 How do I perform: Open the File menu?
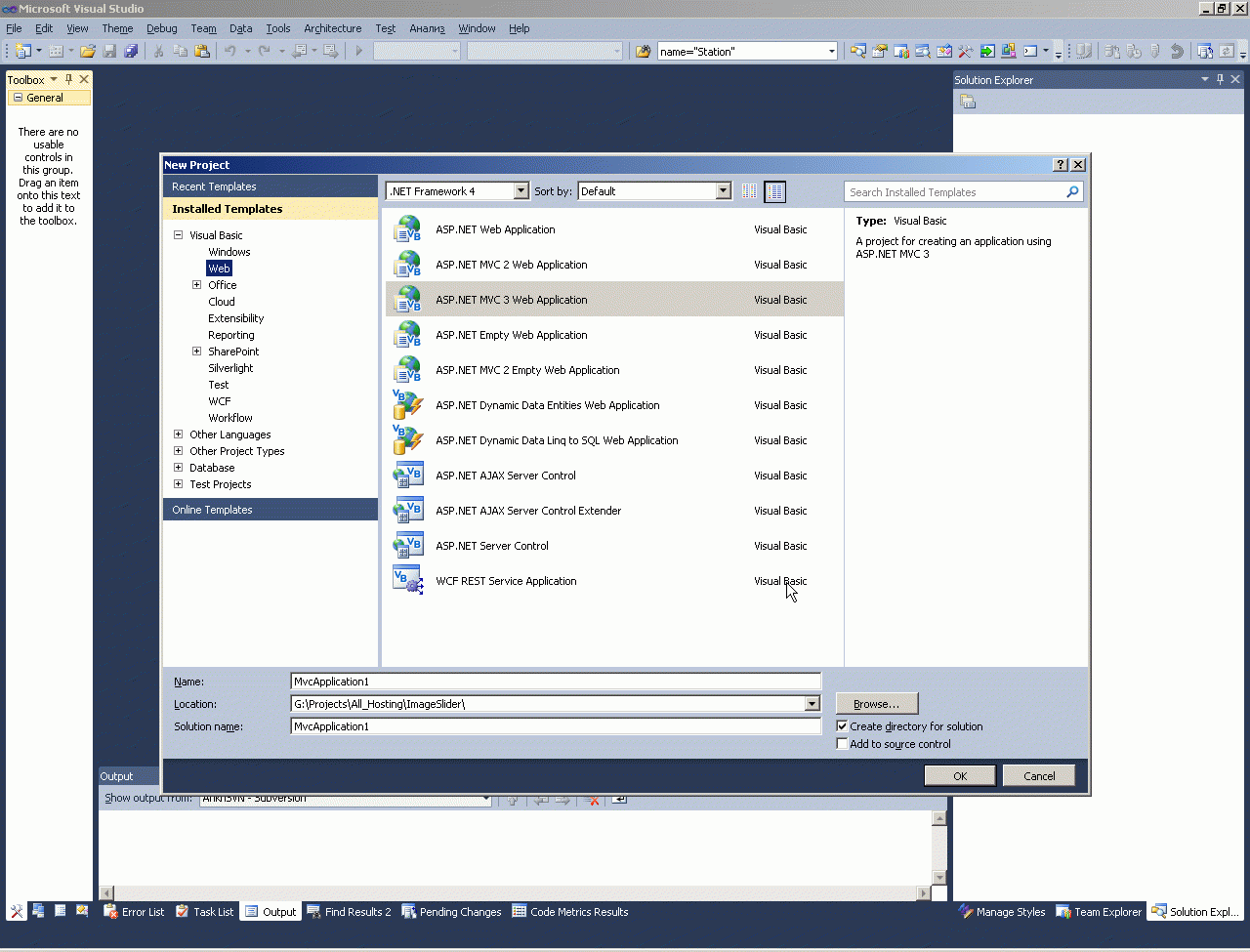coord(14,28)
